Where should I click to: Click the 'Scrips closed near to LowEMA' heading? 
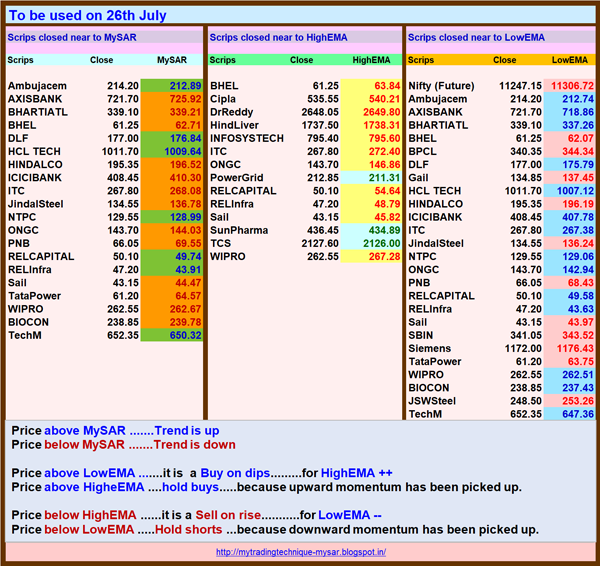(x=476, y=38)
